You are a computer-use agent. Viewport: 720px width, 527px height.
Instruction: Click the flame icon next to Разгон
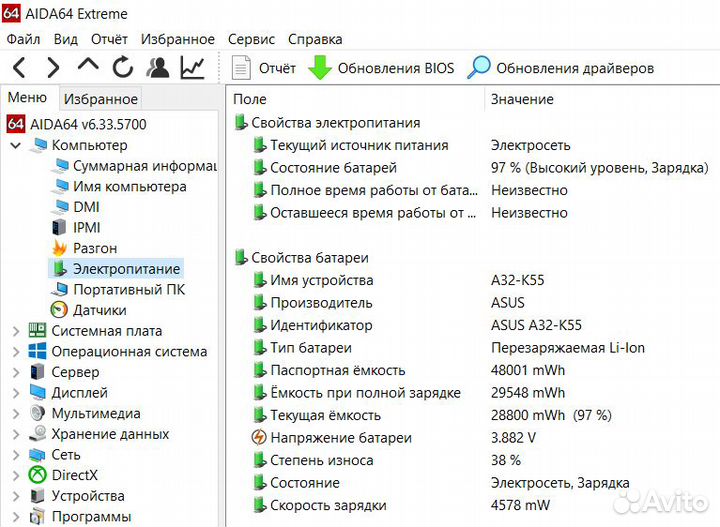pyautogui.click(x=59, y=248)
